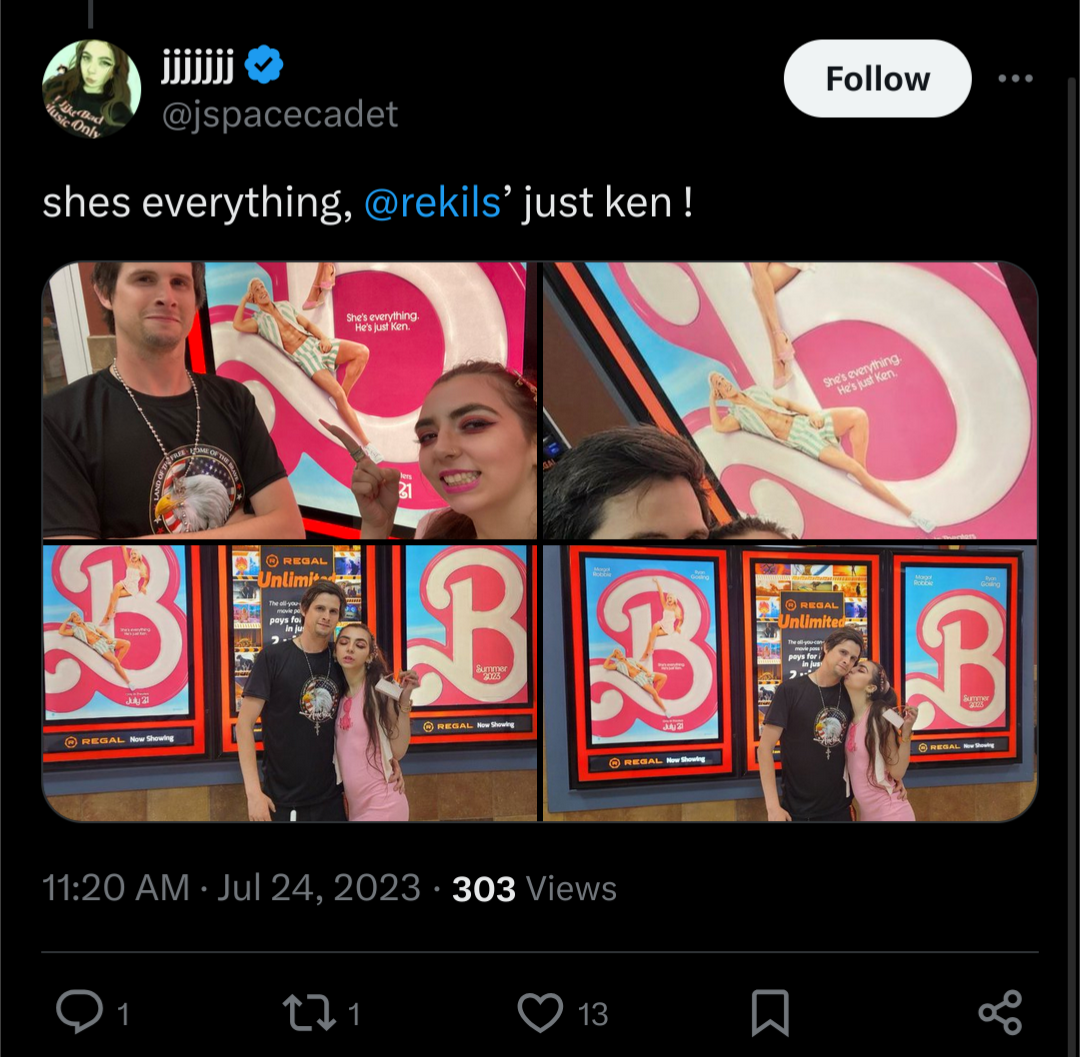Click the display name jjjjjjjj
Image resolution: width=1080 pixels, height=1057 pixels.
[x=197, y=66]
